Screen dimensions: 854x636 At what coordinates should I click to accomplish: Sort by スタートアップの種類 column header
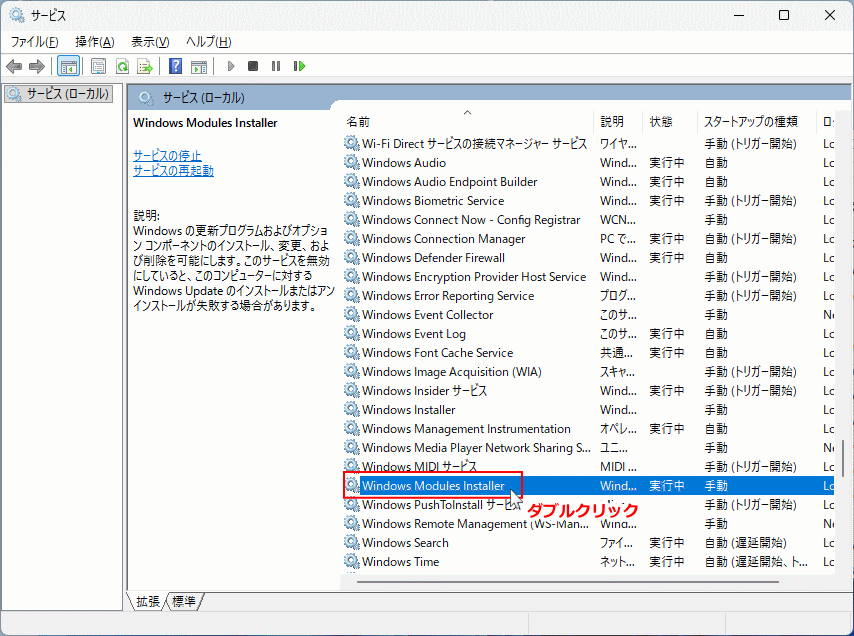click(x=757, y=121)
